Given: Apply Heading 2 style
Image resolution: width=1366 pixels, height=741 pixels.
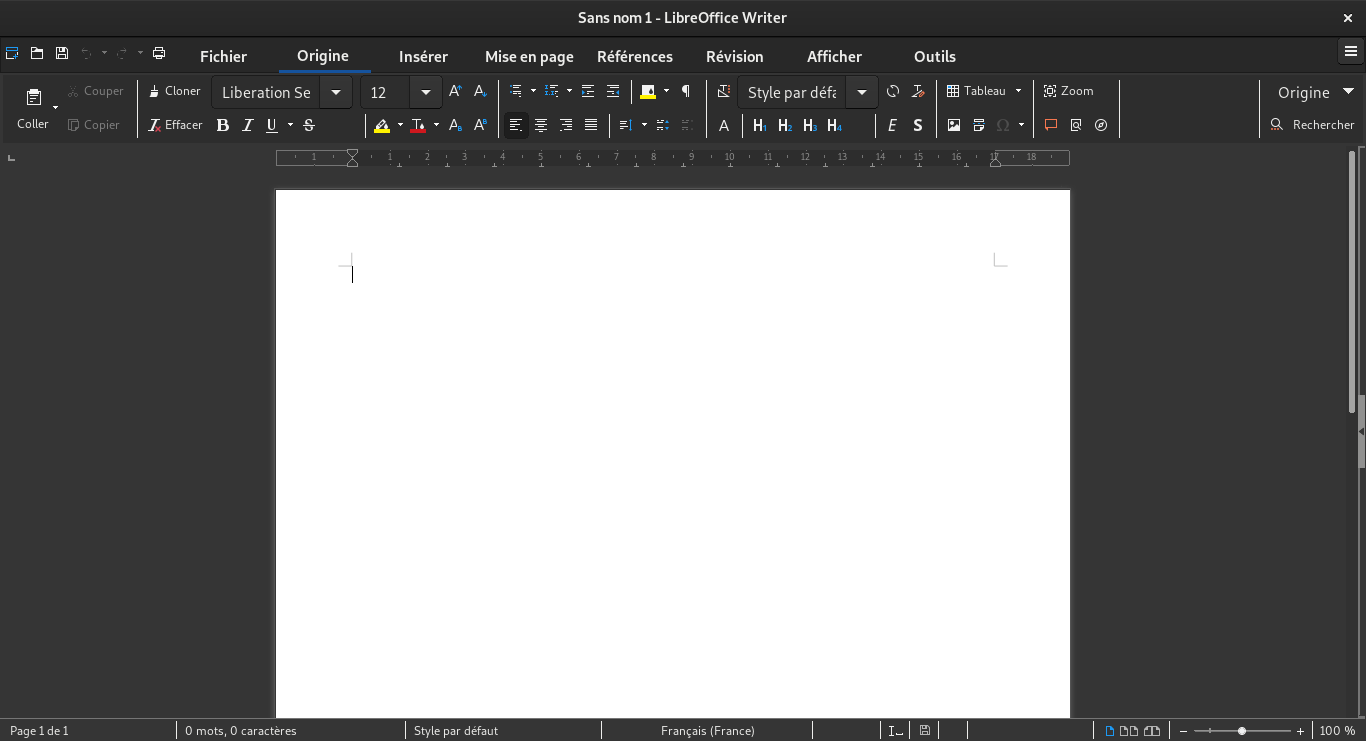Looking at the screenshot, I should point(784,125).
